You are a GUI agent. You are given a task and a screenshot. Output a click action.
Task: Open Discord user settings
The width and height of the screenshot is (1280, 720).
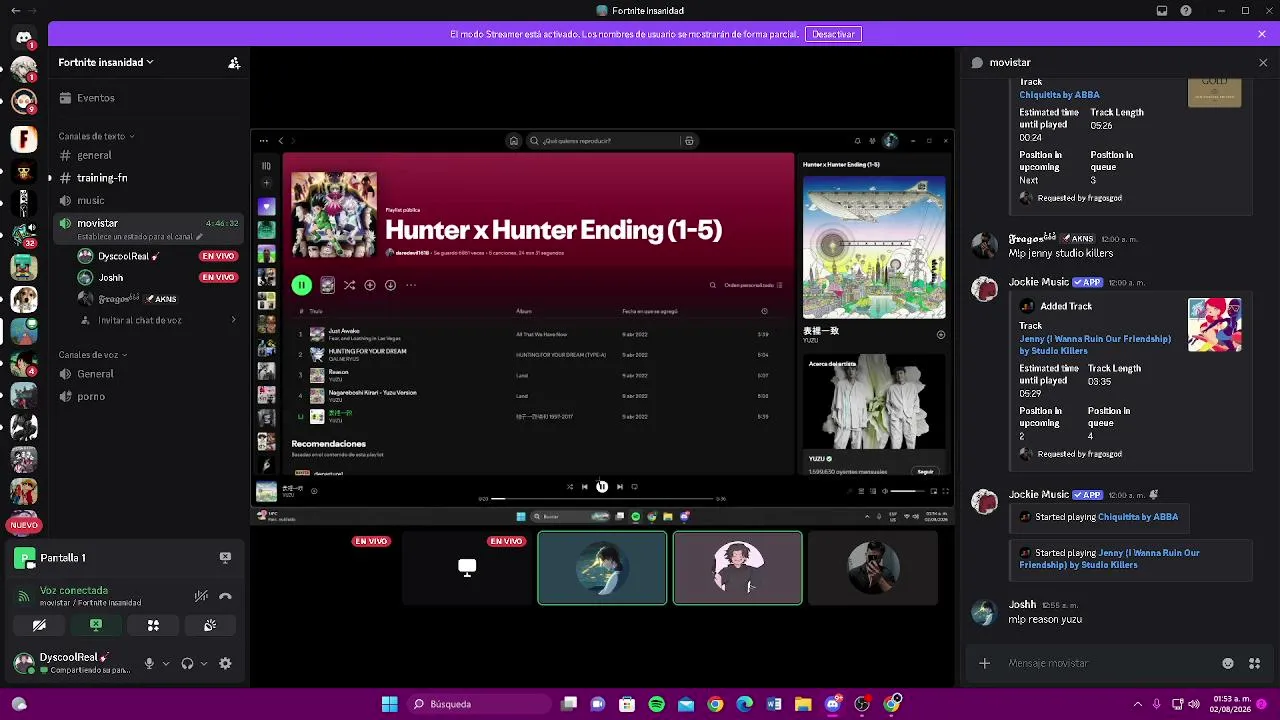pos(225,663)
